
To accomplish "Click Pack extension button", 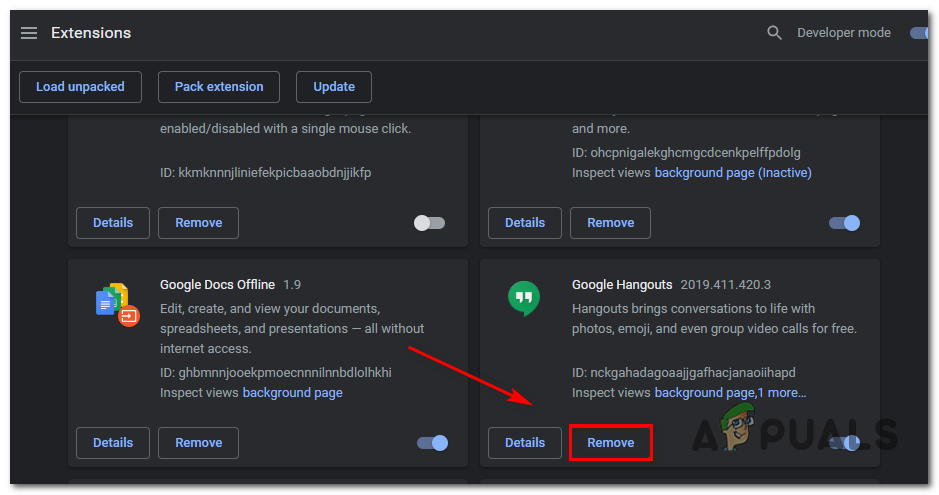I will pyautogui.click(x=219, y=87).
